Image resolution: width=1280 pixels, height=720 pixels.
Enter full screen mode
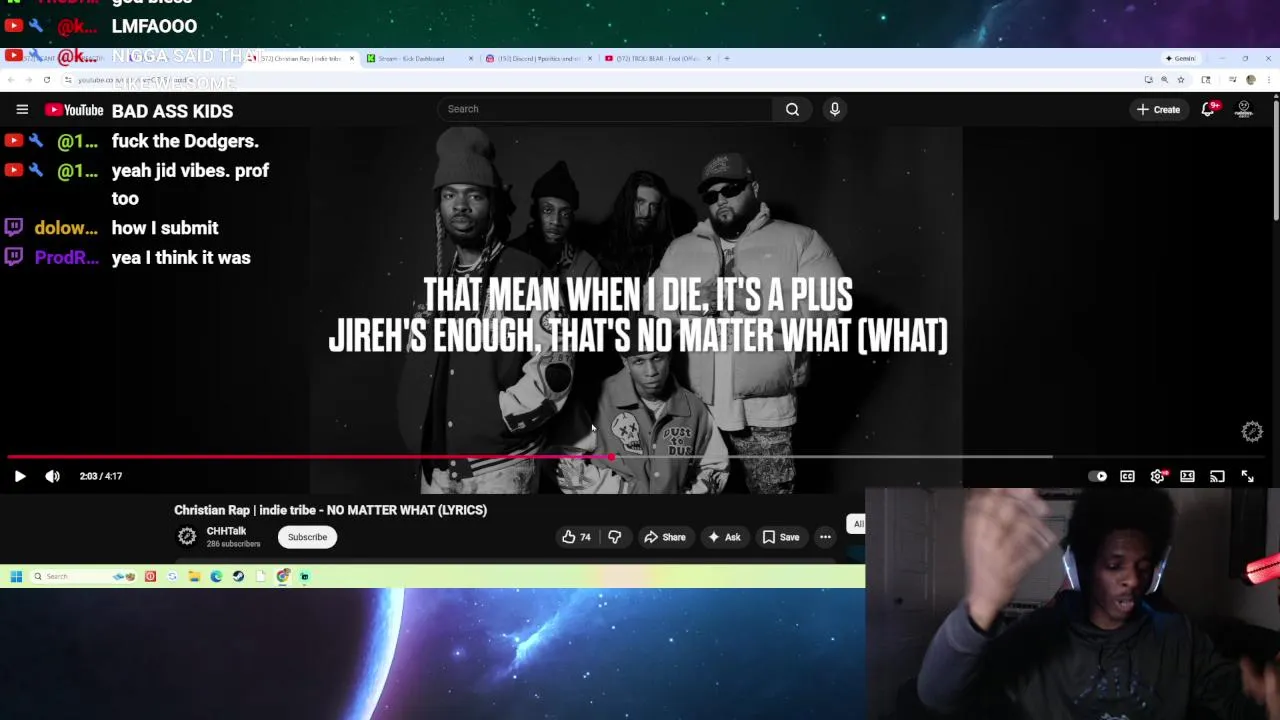click(x=1247, y=476)
